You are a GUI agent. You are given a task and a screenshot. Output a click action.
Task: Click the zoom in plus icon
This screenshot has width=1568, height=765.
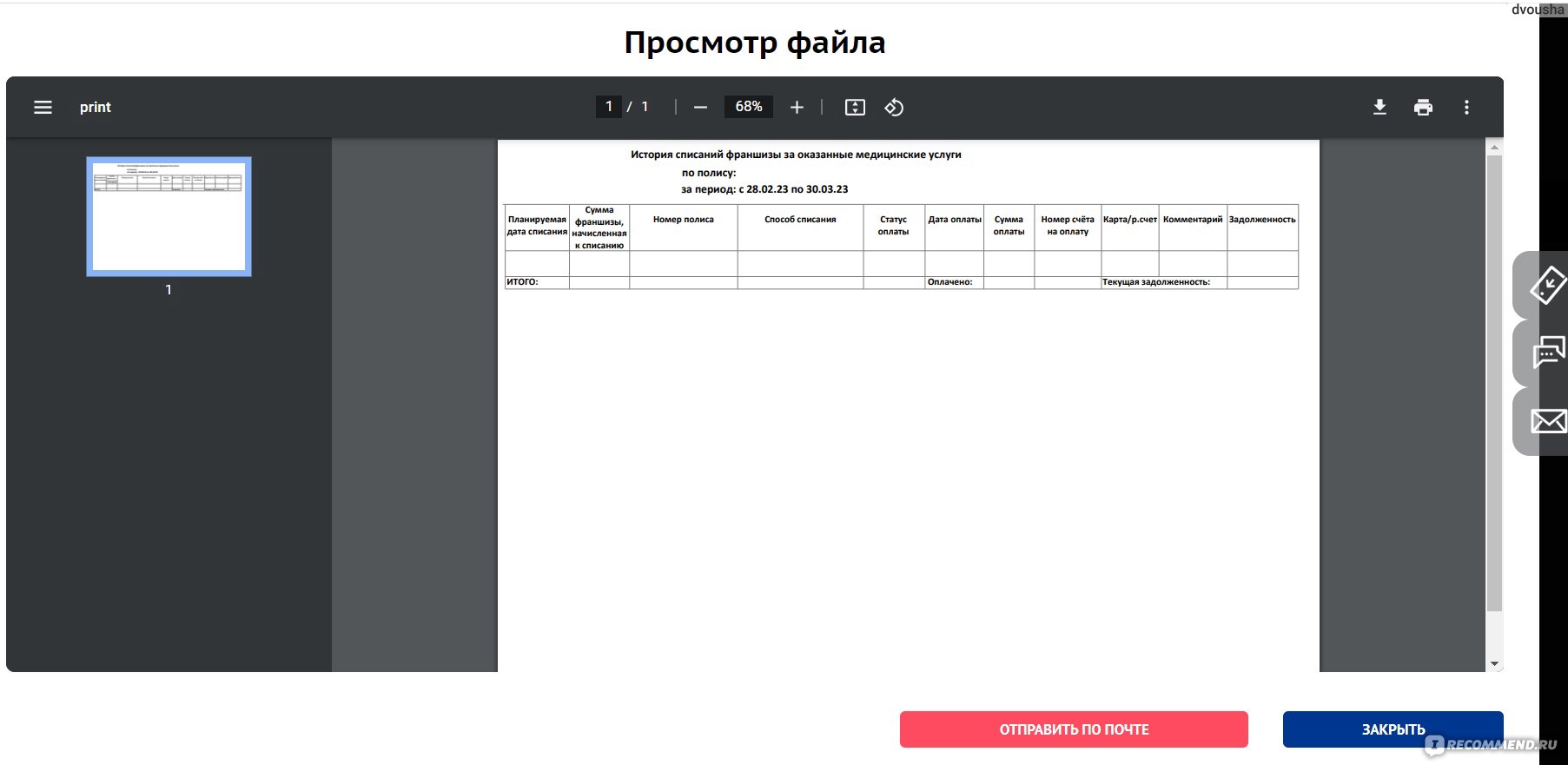pyautogui.click(x=797, y=107)
